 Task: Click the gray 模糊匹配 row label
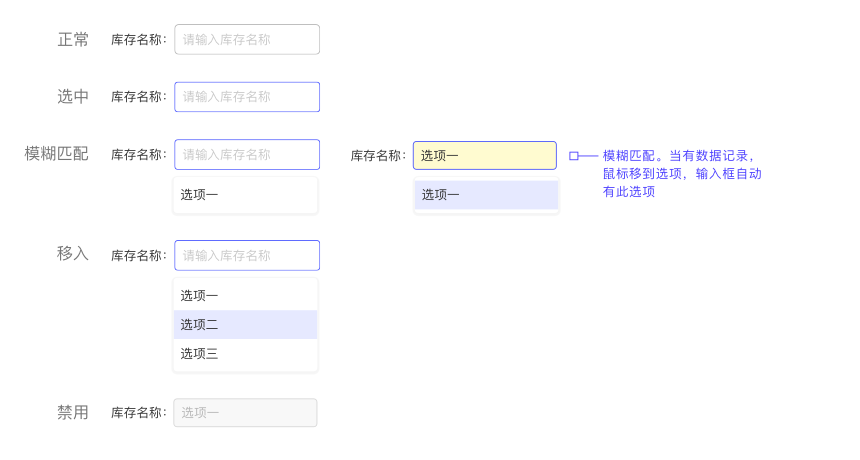click(x=57, y=154)
